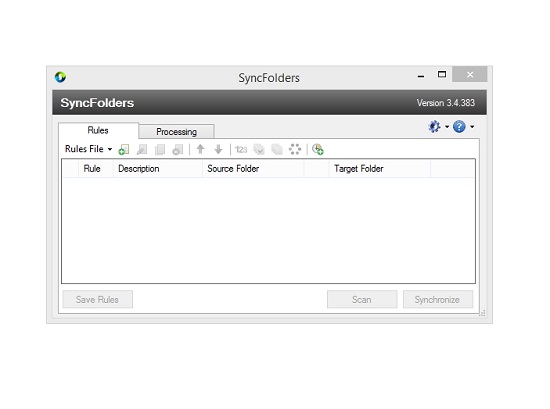Maximize the SyncFolders window

[x=442, y=75]
